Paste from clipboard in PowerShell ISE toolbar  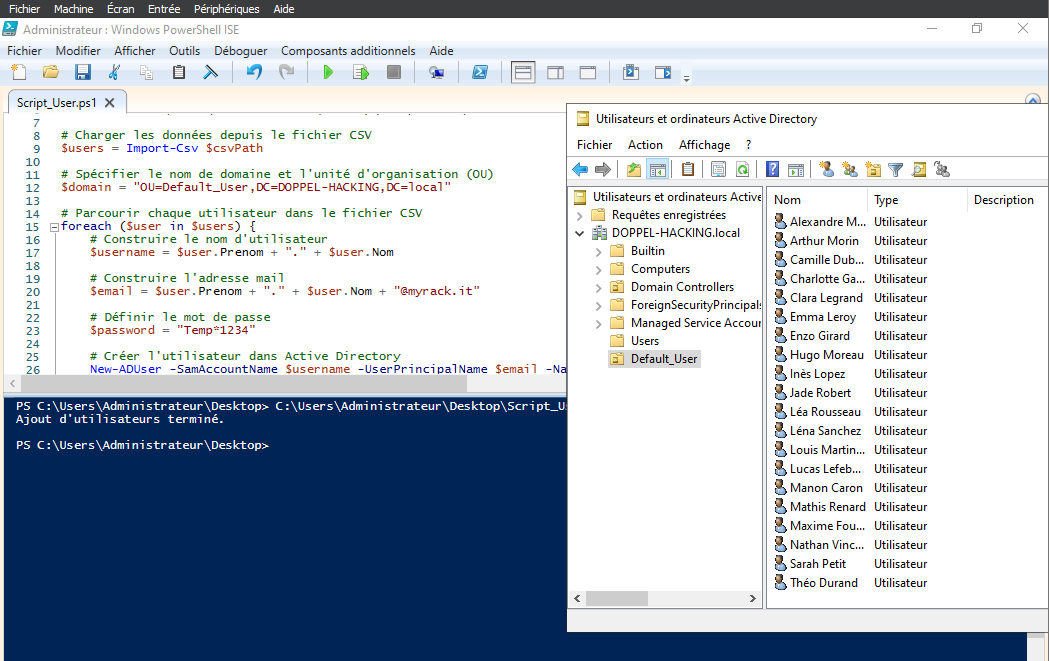179,72
